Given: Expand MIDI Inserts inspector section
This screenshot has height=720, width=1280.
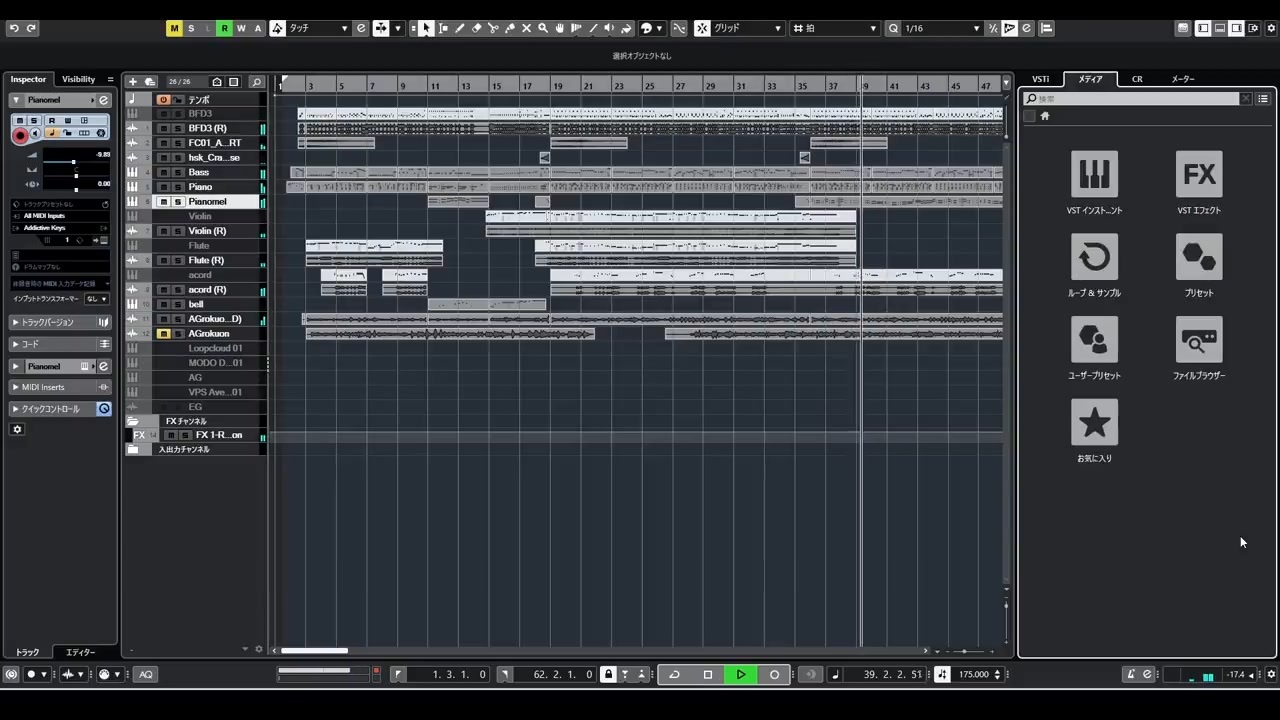Looking at the screenshot, I should (x=60, y=387).
